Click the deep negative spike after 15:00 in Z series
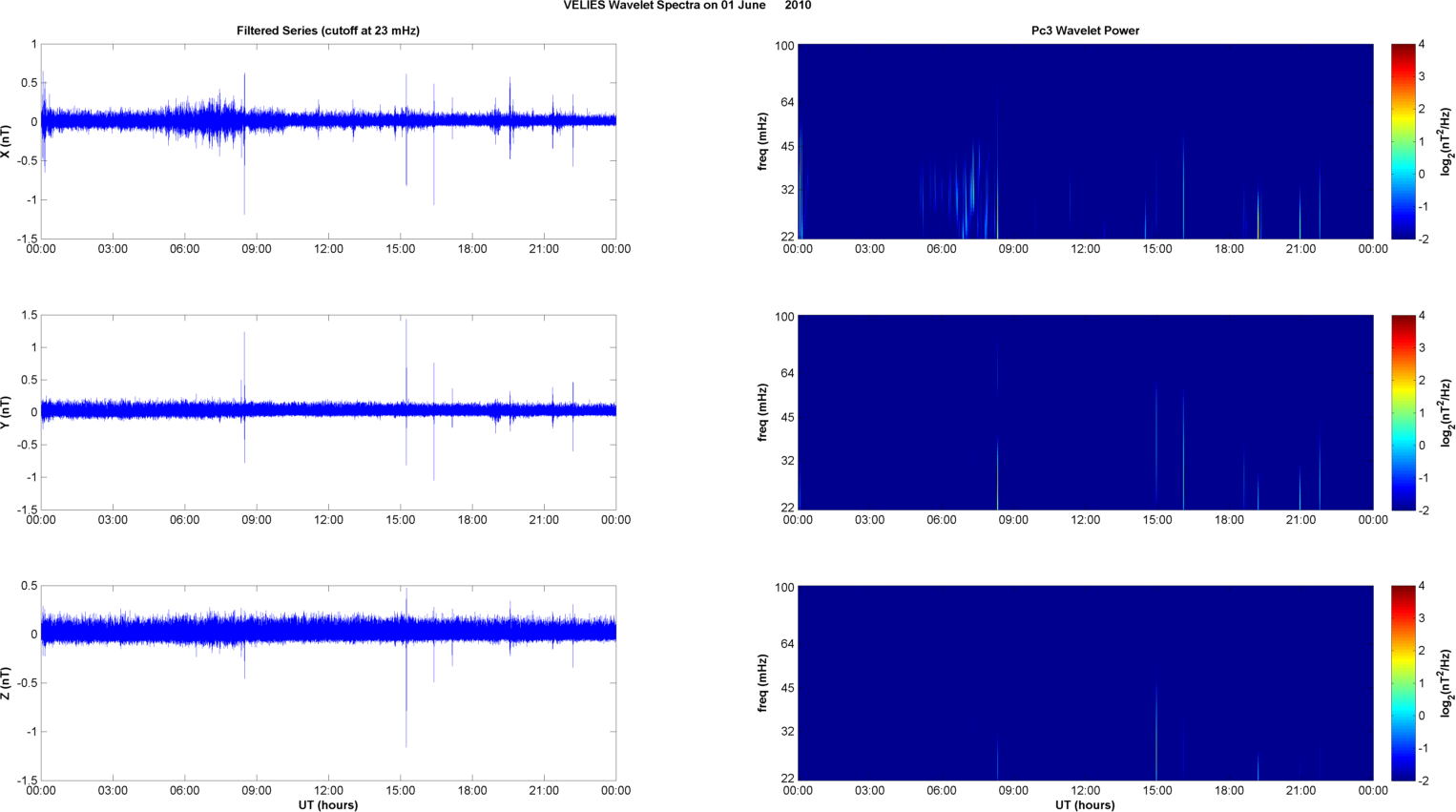 (406, 697)
